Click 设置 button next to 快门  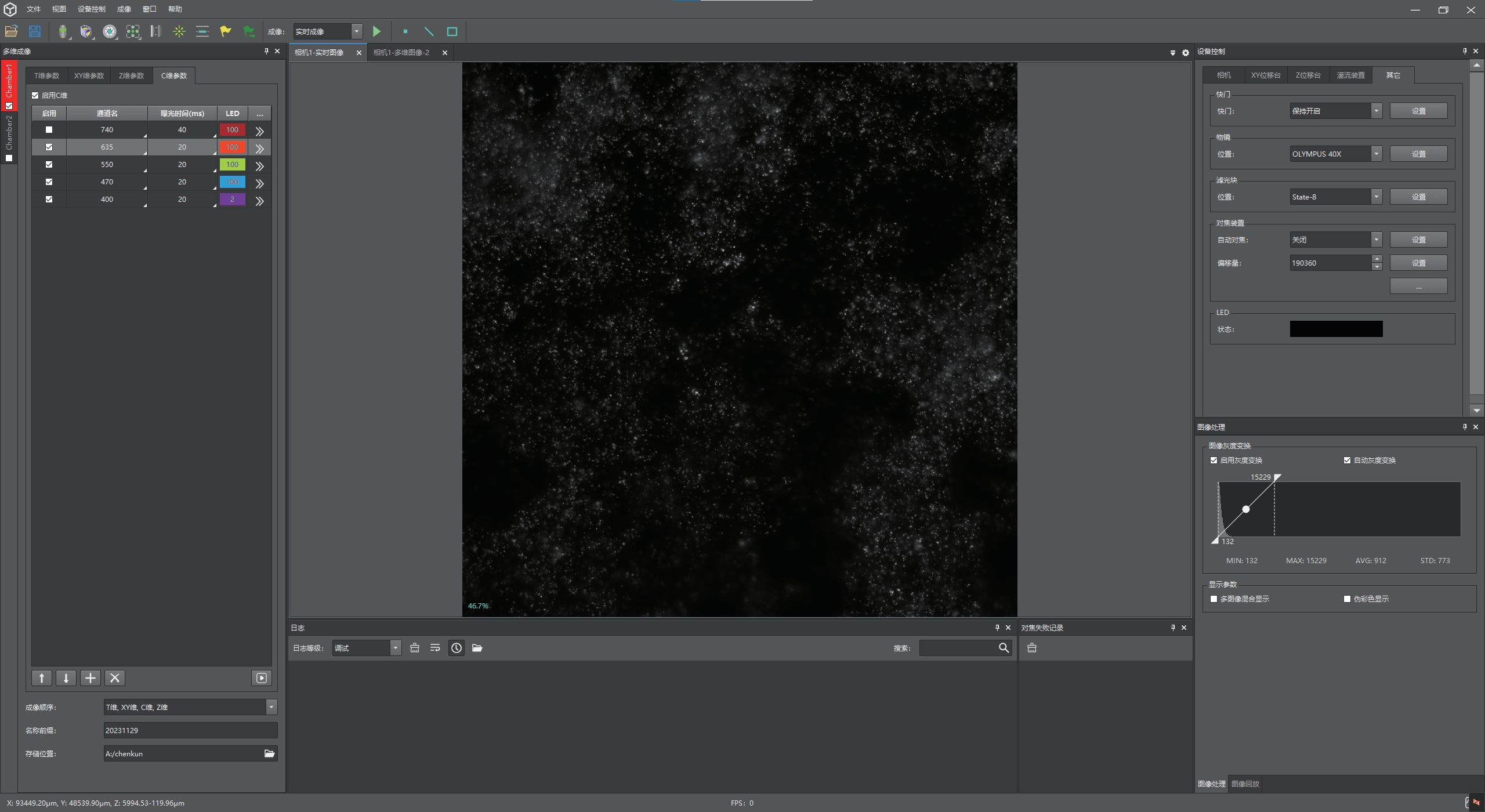pos(1418,111)
